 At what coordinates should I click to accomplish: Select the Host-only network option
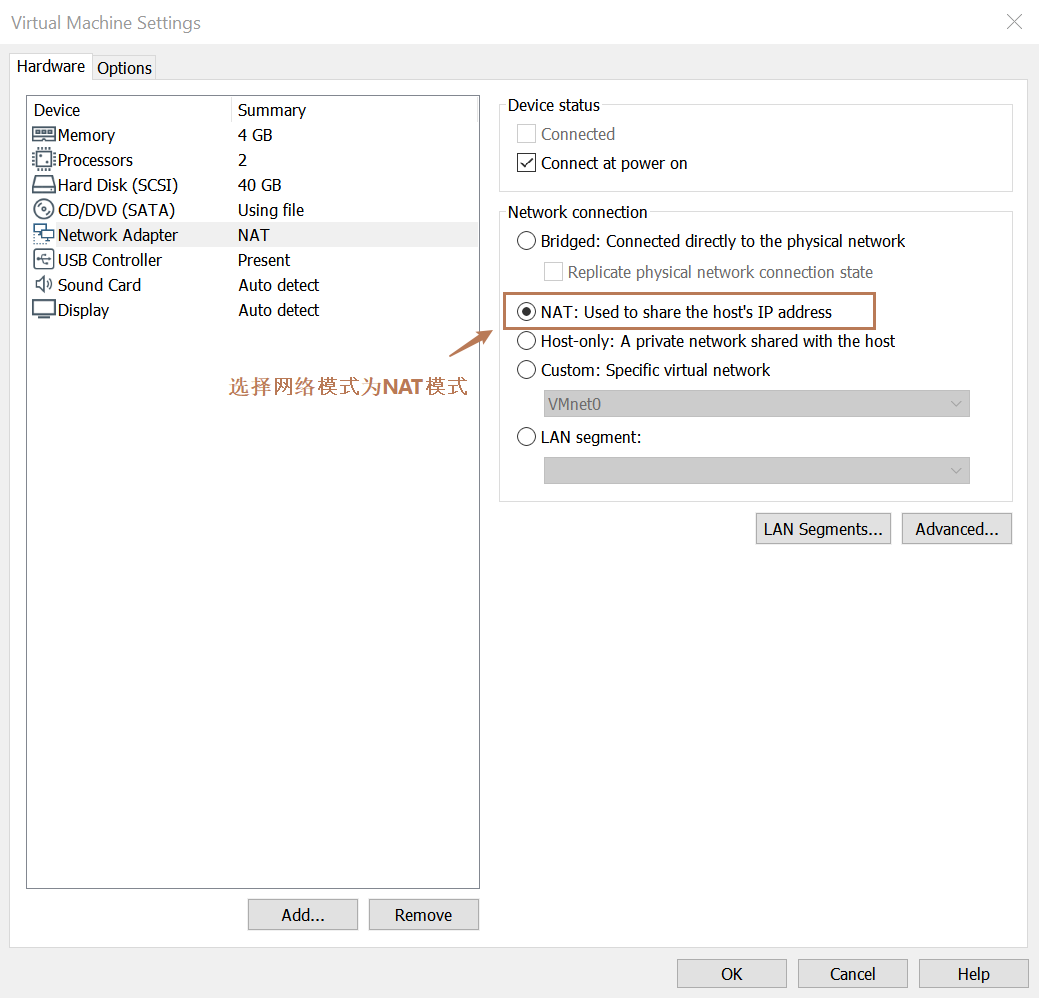(x=526, y=341)
